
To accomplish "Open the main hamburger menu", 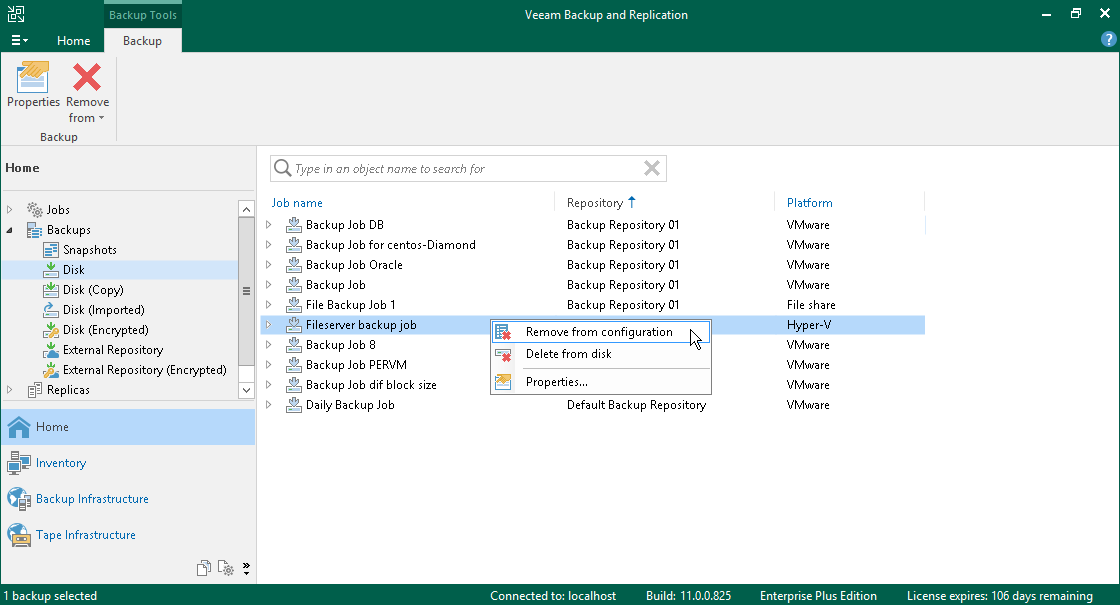I will (19, 41).
